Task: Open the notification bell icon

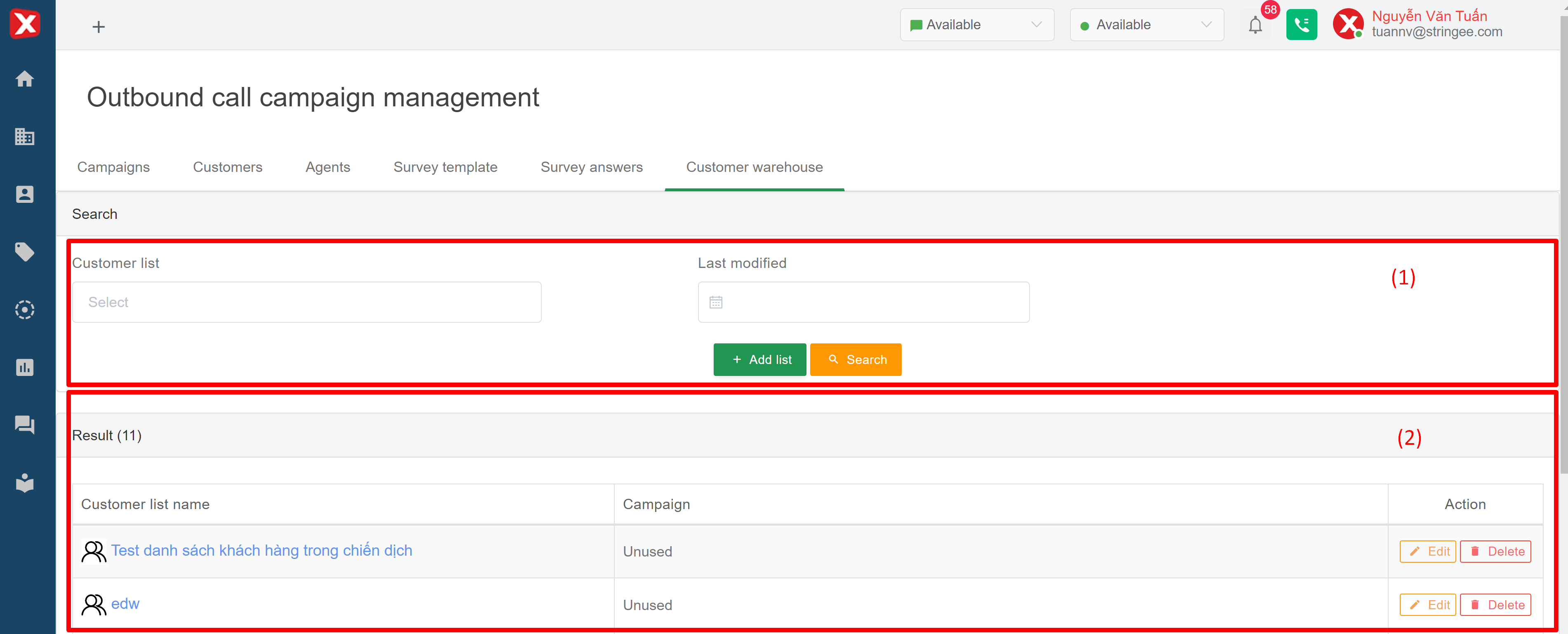Action: [x=1255, y=26]
